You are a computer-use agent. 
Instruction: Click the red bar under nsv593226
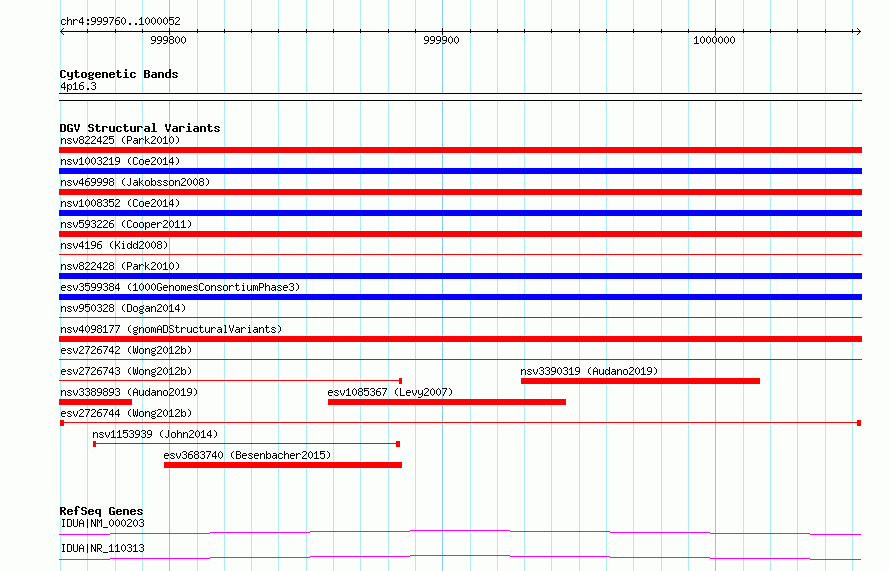(x=460, y=234)
